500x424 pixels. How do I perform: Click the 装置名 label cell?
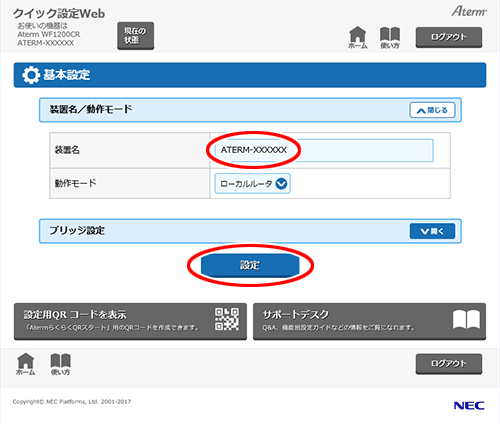[x=130, y=150]
